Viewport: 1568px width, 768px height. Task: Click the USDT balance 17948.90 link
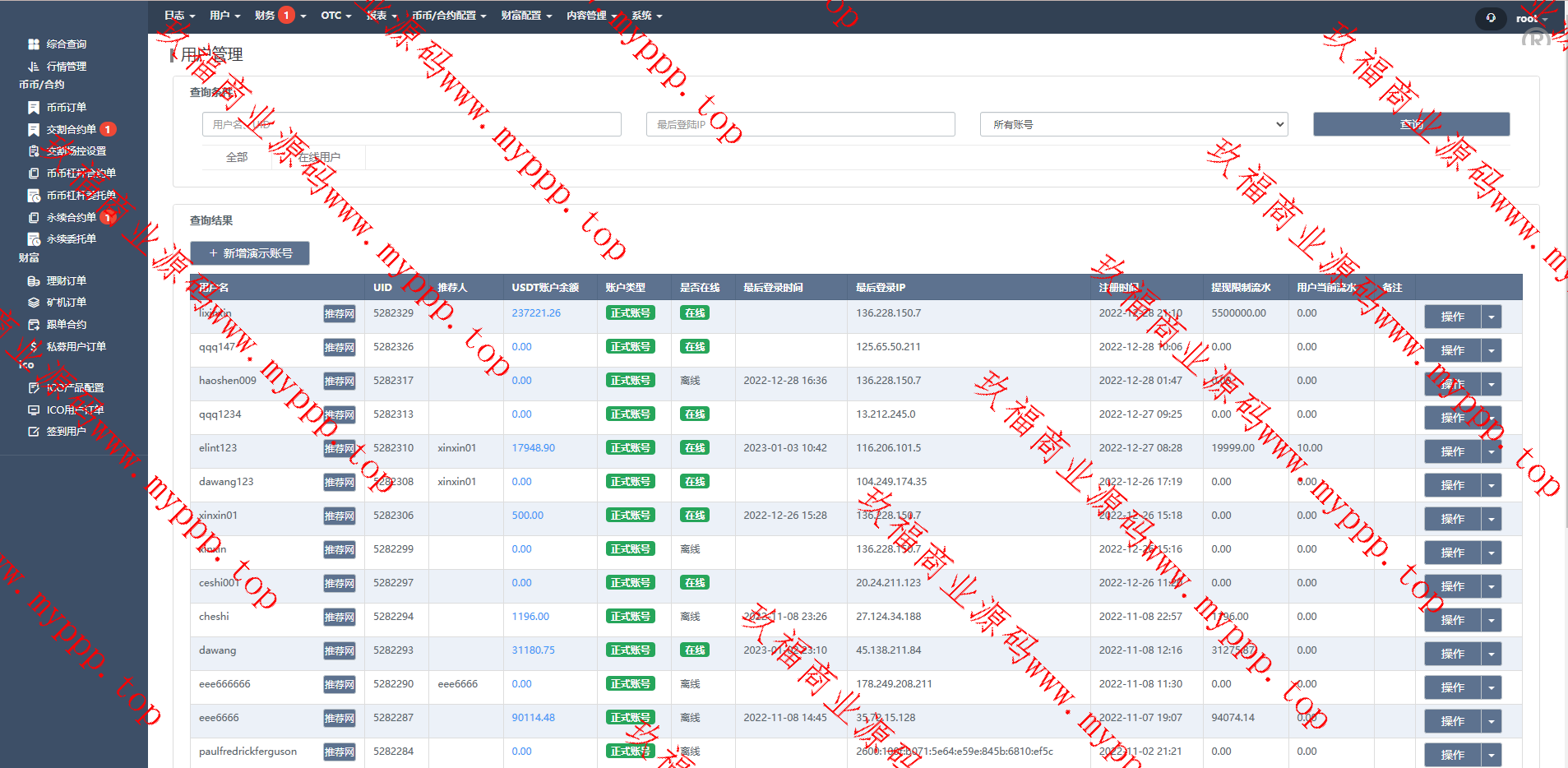(533, 448)
